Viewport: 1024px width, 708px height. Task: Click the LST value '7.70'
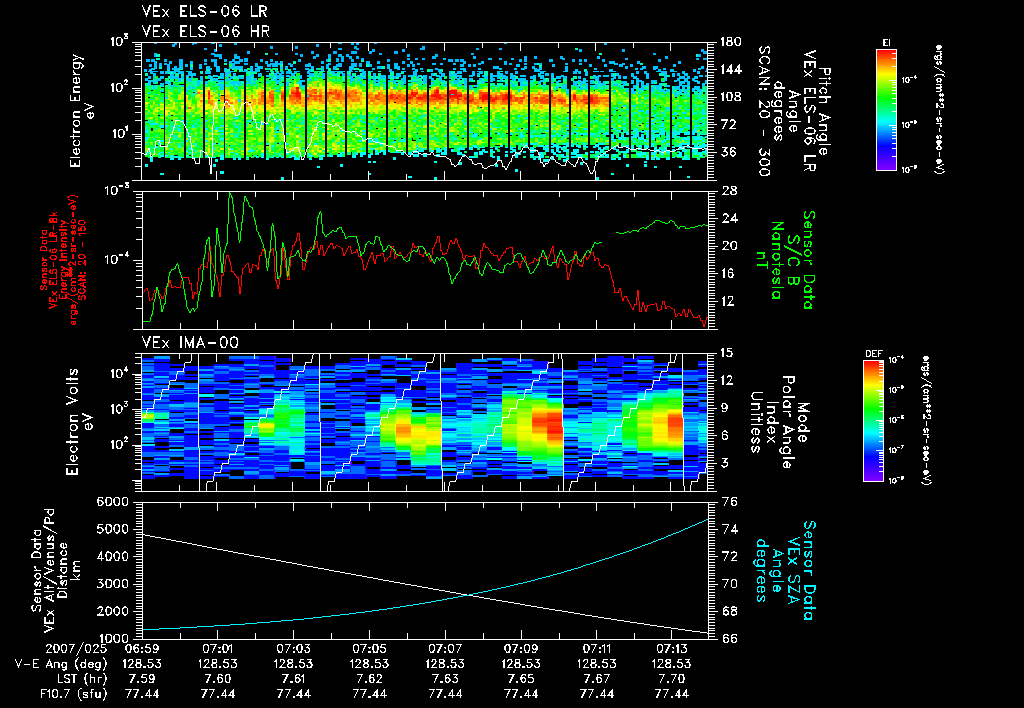click(672, 679)
